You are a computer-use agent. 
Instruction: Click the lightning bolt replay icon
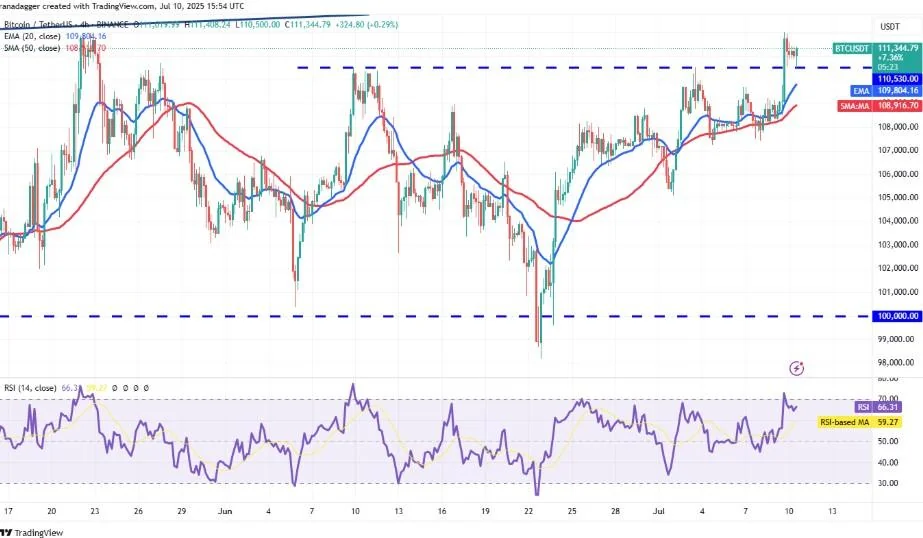coord(796,368)
